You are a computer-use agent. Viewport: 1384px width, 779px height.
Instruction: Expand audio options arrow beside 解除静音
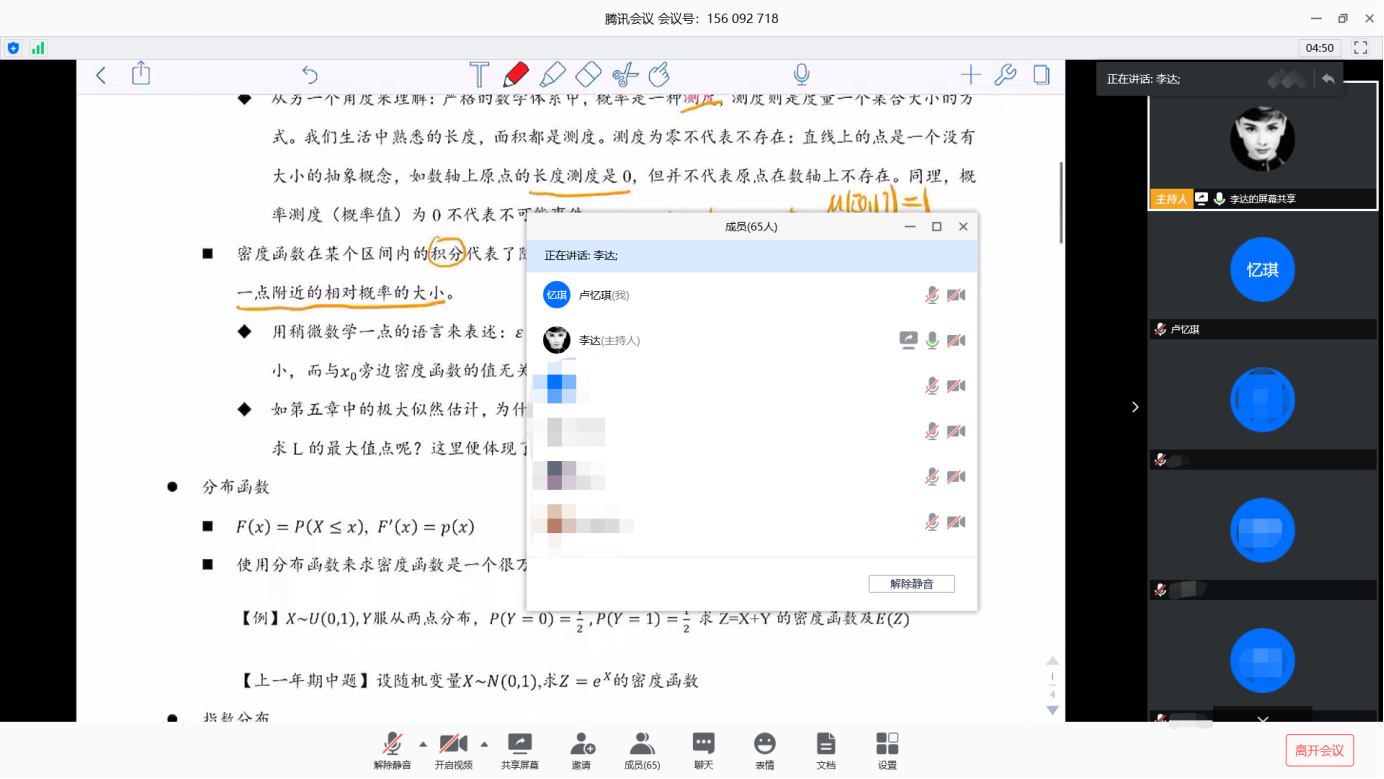423,744
